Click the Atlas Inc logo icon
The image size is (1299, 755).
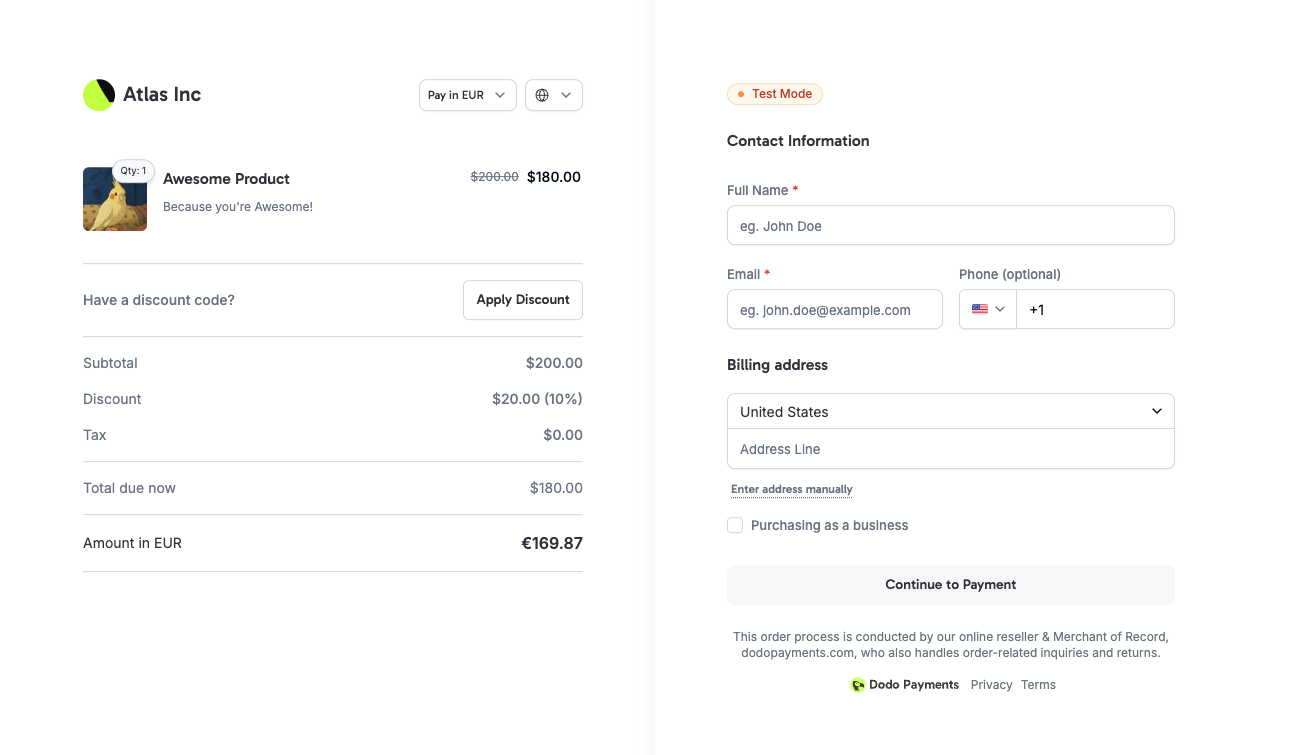(99, 95)
